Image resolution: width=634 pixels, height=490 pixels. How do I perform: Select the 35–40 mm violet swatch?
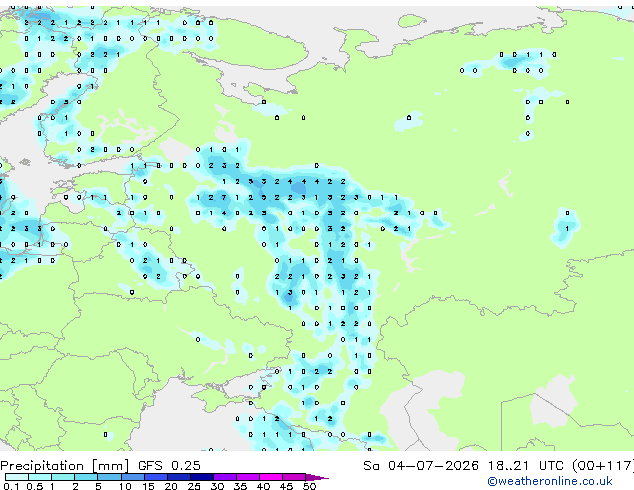point(248,477)
